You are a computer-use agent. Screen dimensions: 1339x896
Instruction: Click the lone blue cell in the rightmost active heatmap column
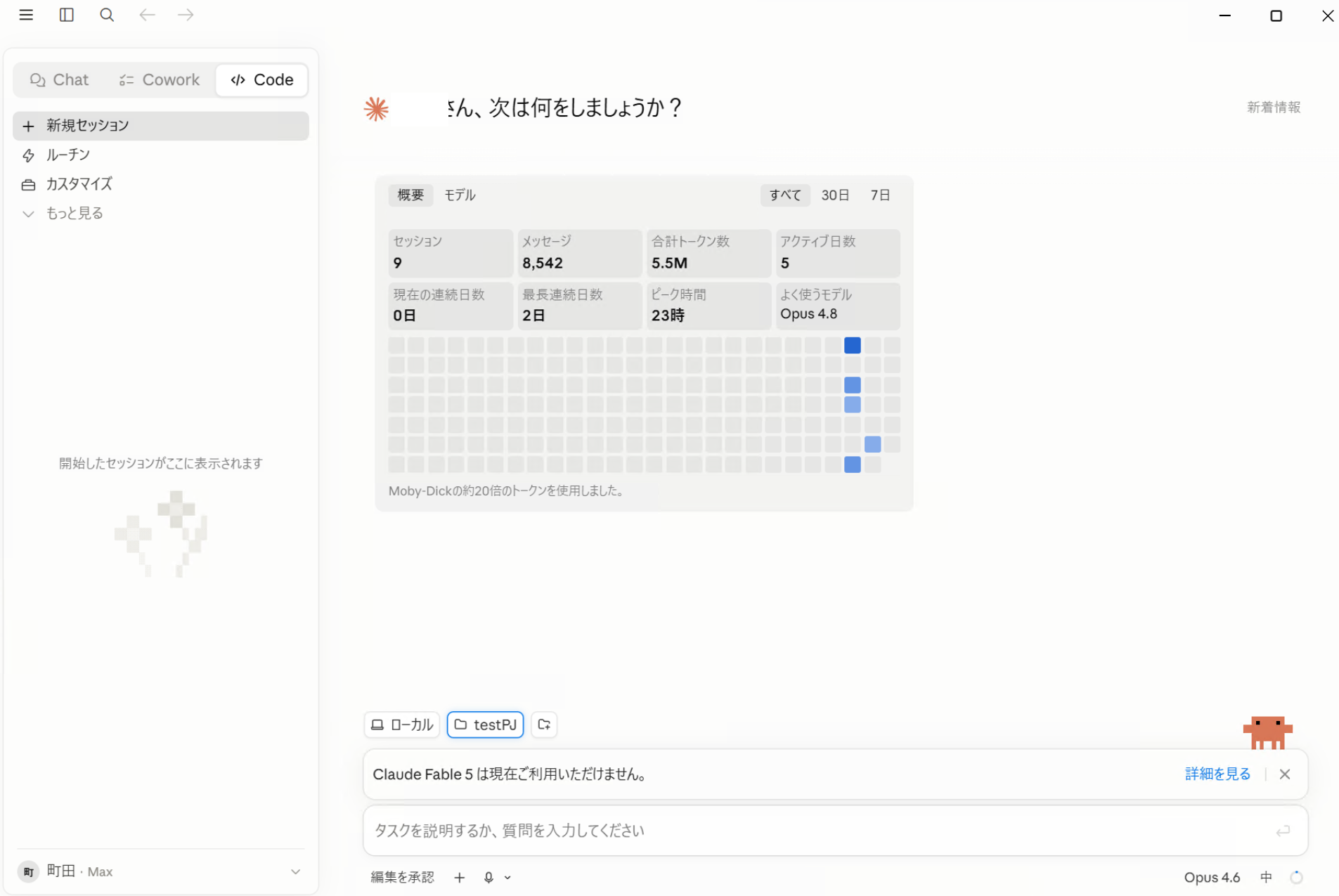pos(872,444)
